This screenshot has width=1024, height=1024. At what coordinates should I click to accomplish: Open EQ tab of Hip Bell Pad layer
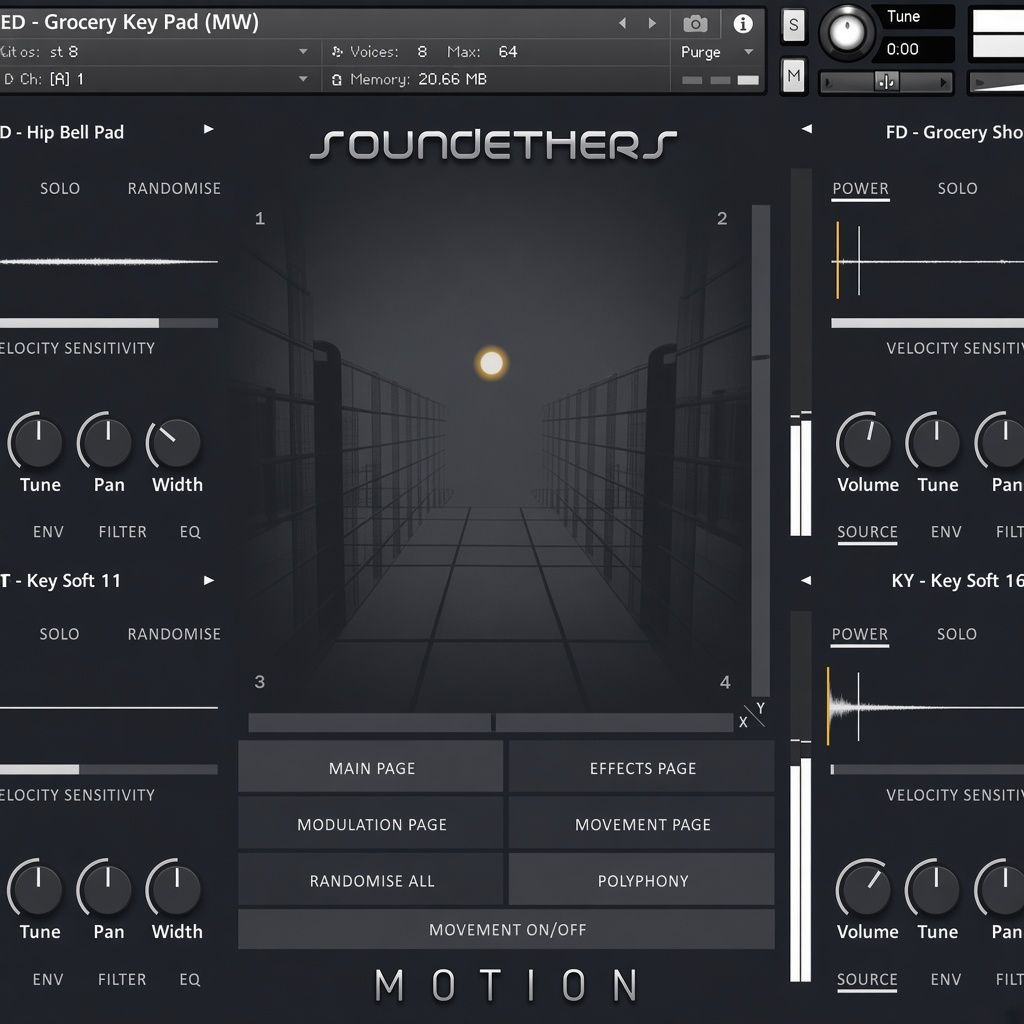click(190, 532)
